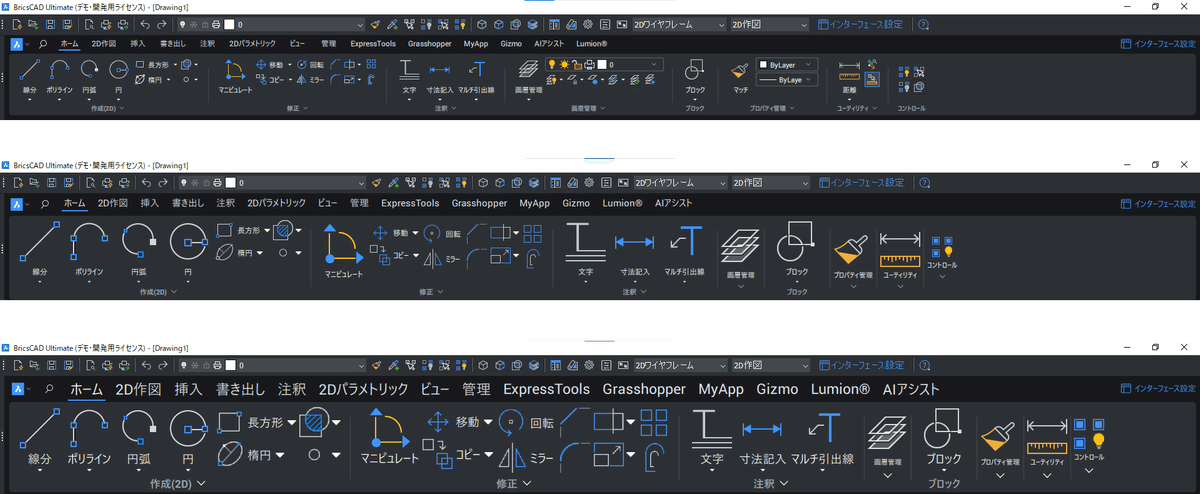
Task: Click help question icon in top window
Action: [923, 23]
